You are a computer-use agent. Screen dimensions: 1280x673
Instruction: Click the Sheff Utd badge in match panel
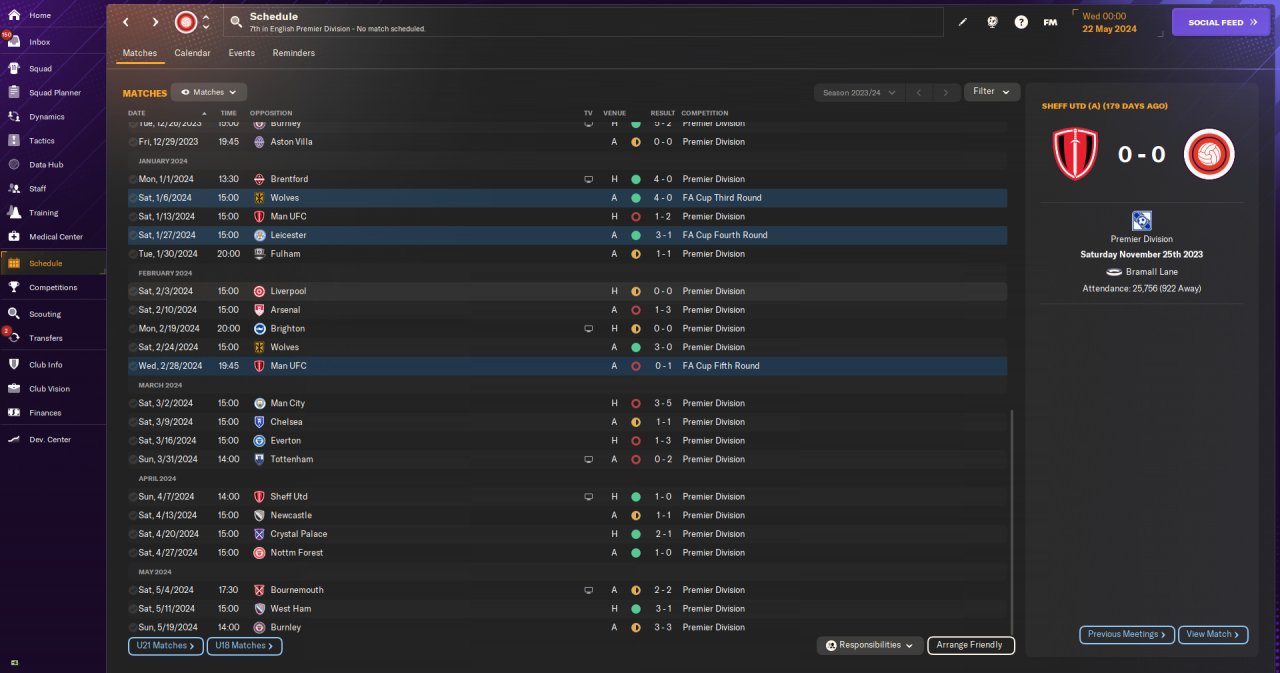point(1075,155)
